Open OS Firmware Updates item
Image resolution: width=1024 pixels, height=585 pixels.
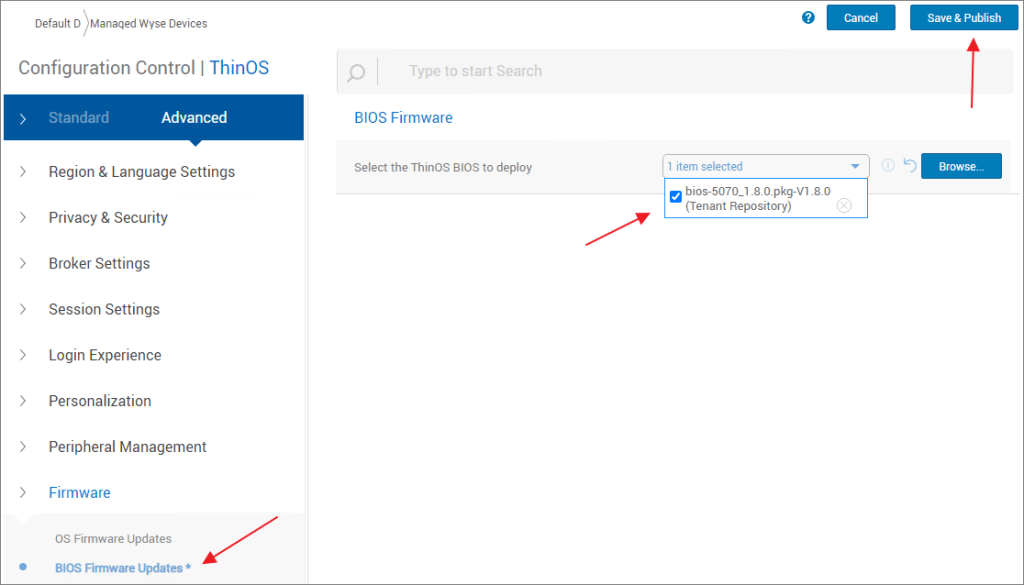(113, 539)
